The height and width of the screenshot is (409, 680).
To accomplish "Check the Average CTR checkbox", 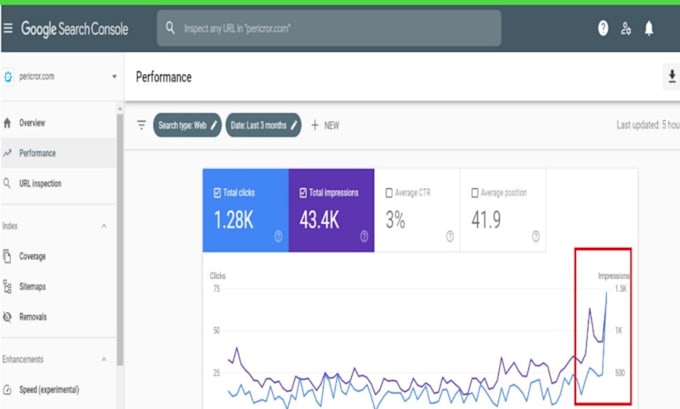I will 389,193.
